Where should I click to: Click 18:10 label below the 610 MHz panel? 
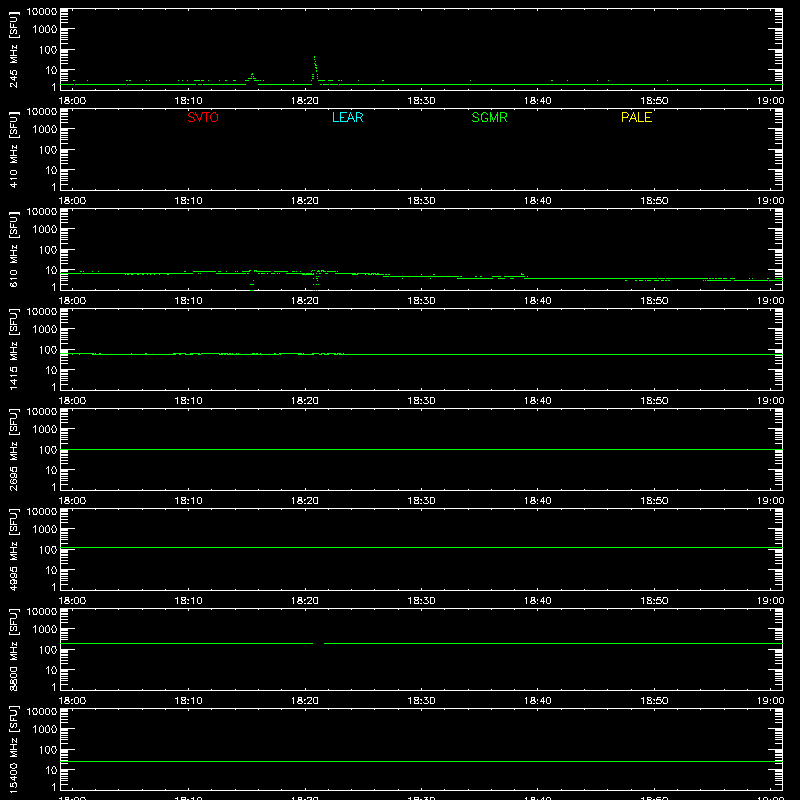(188, 301)
